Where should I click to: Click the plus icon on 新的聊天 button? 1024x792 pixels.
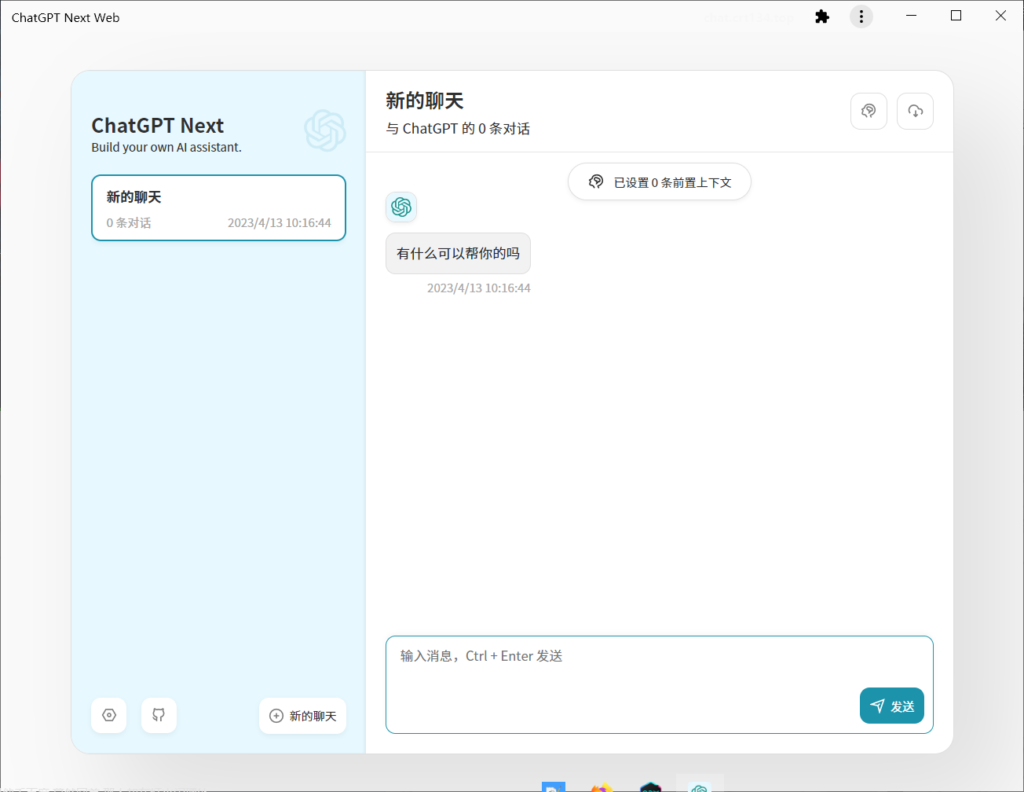pyautogui.click(x=274, y=715)
